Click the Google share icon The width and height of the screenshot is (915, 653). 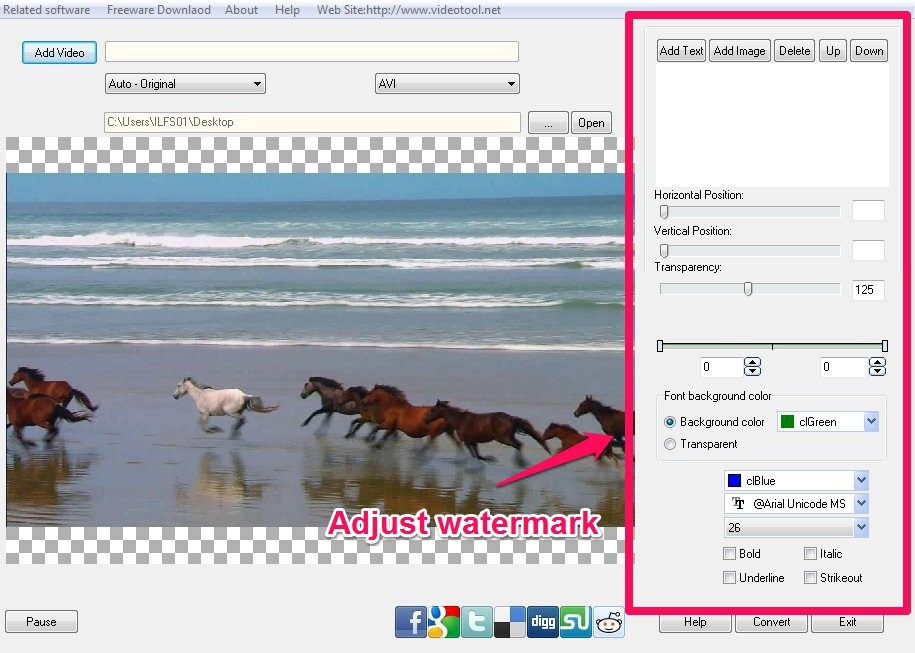pos(443,622)
